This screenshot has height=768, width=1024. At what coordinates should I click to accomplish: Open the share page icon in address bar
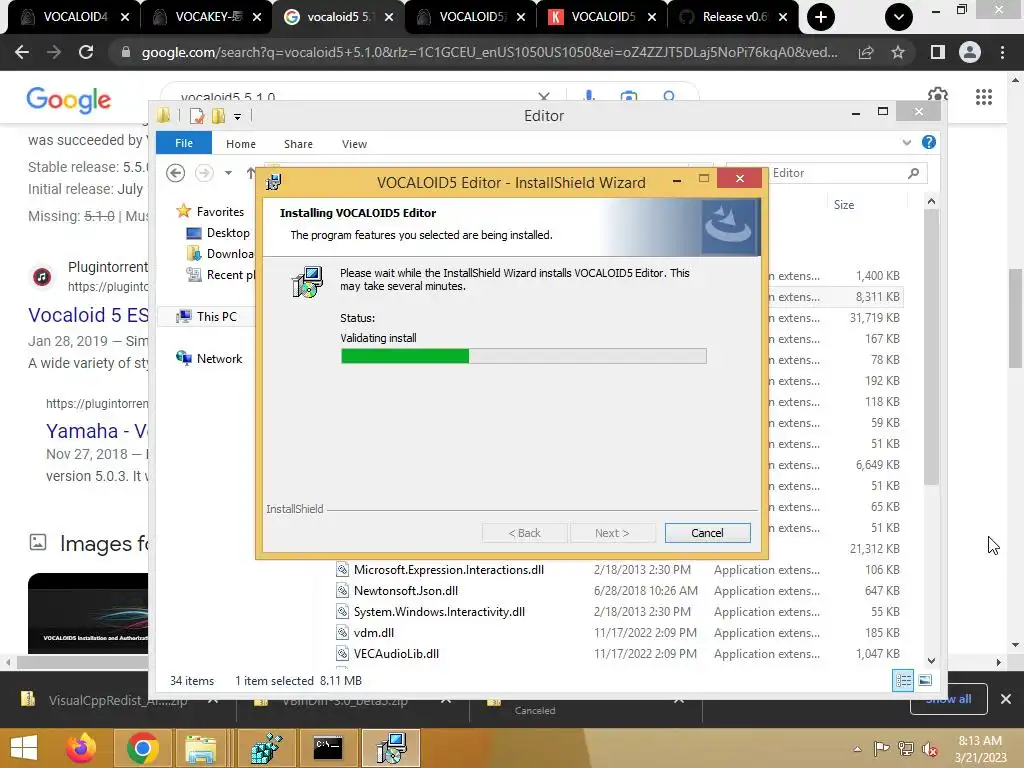[x=866, y=52]
